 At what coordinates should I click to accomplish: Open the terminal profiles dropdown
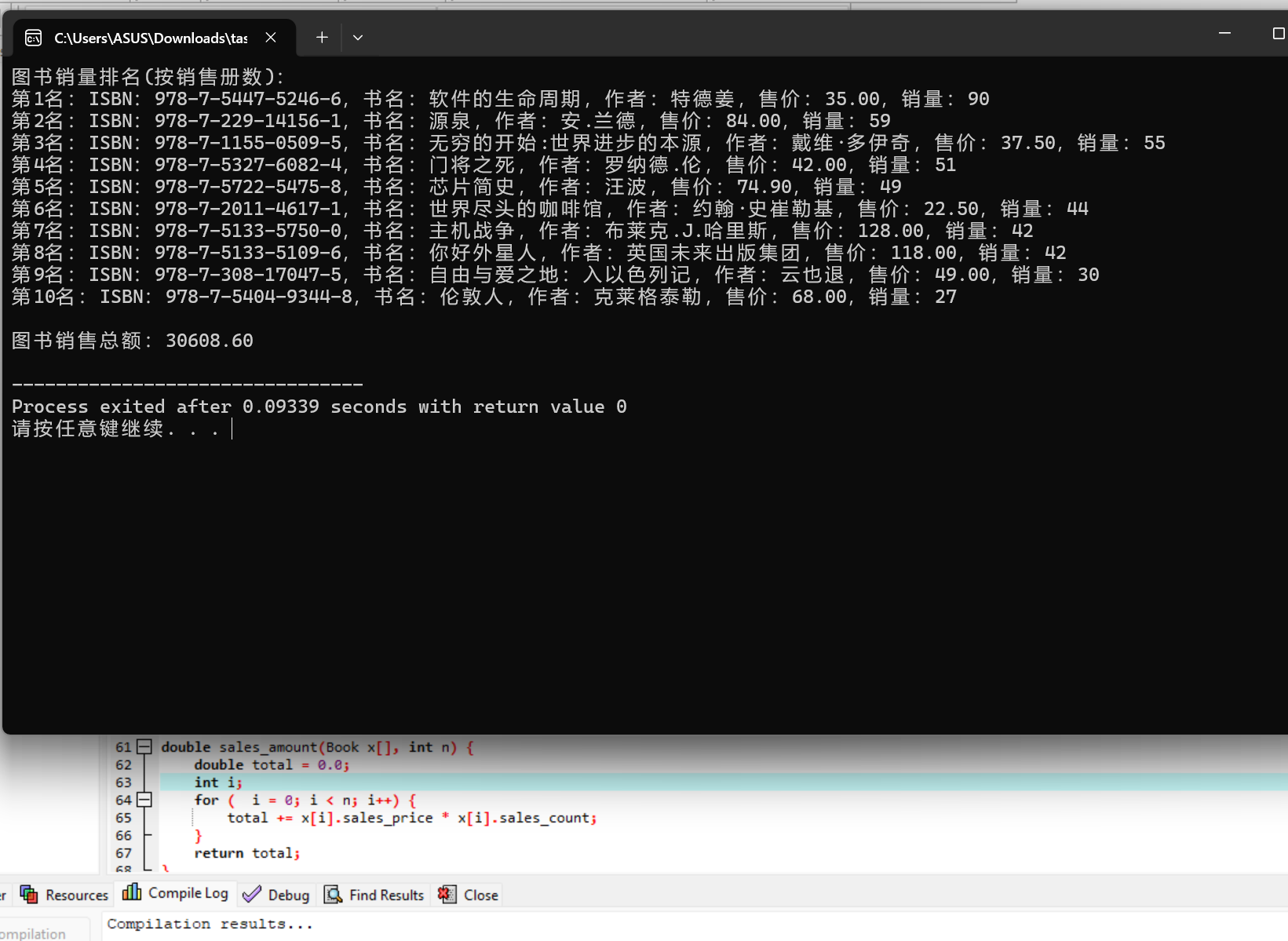358,38
